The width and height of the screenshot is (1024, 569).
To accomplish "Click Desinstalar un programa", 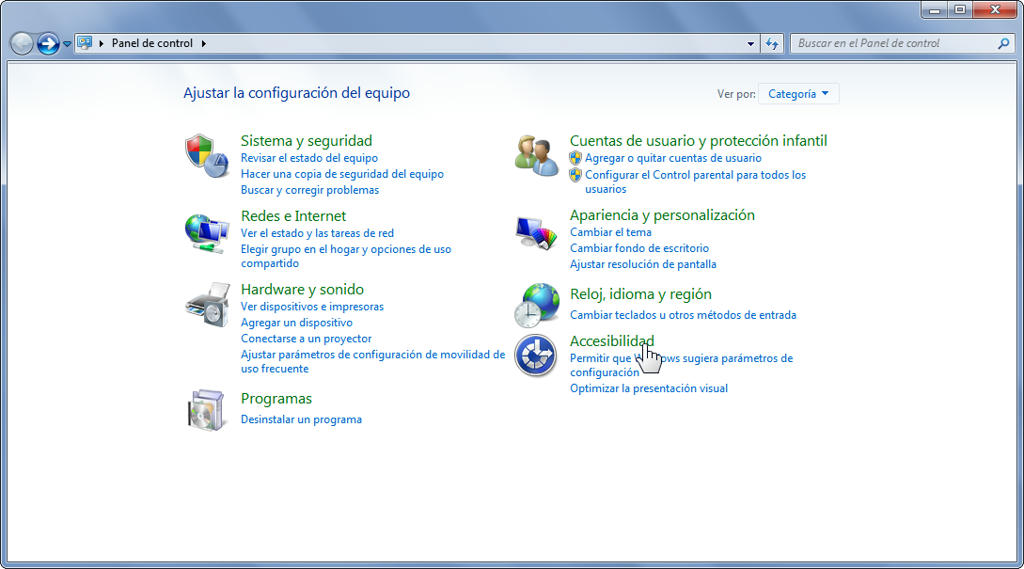I will click(x=301, y=419).
